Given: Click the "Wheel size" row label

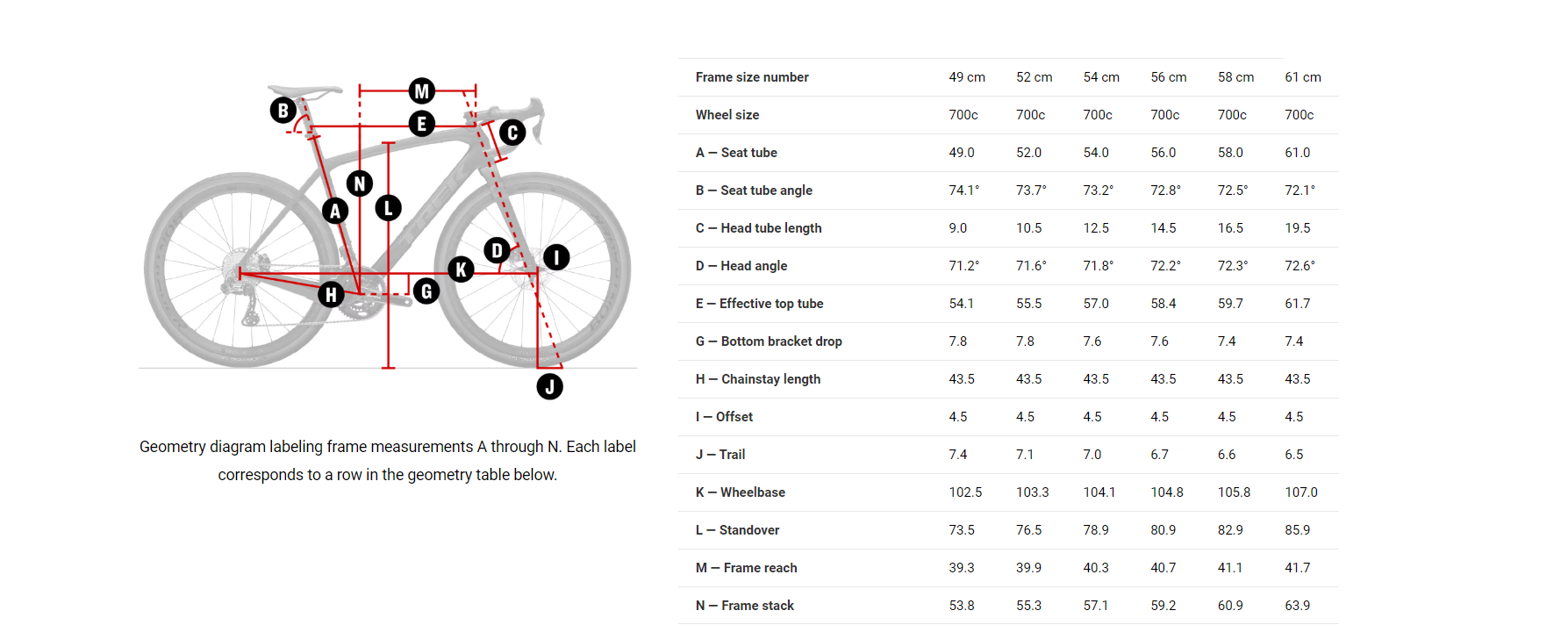Looking at the screenshot, I should pos(727,115).
